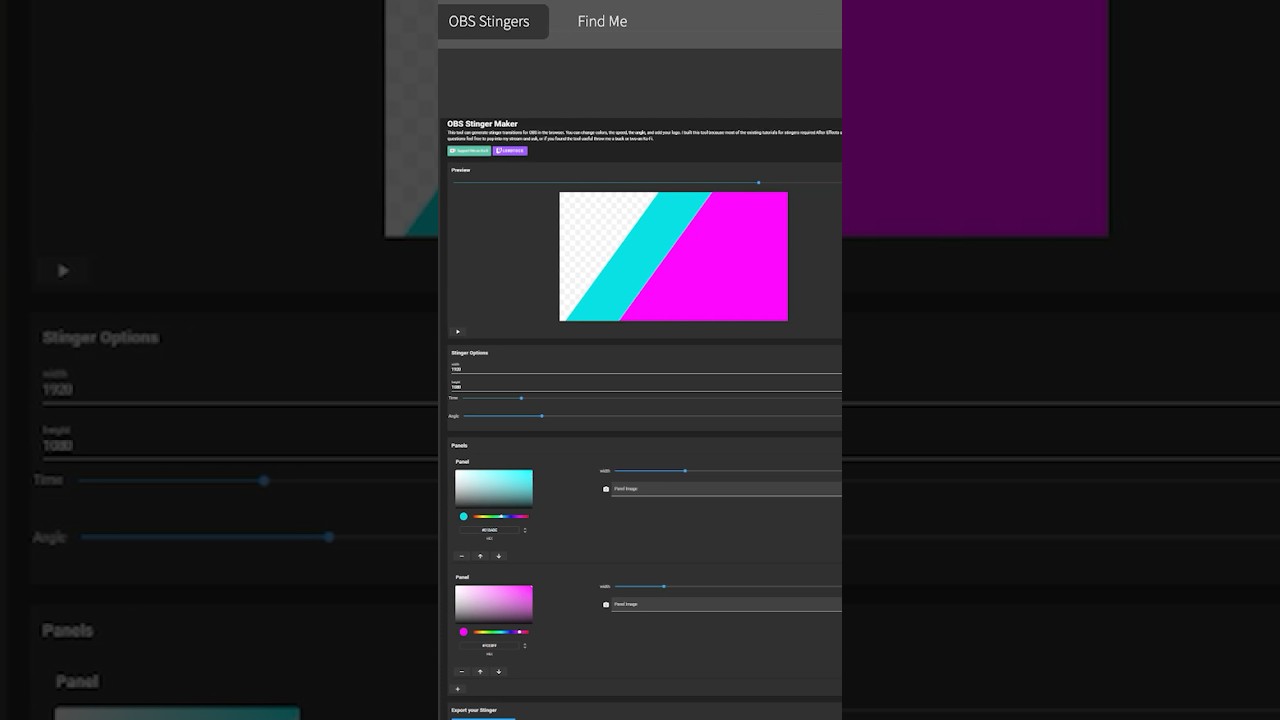Edit the magenta panel hex color field
The width and height of the screenshot is (1280, 720).
pos(489,646)
